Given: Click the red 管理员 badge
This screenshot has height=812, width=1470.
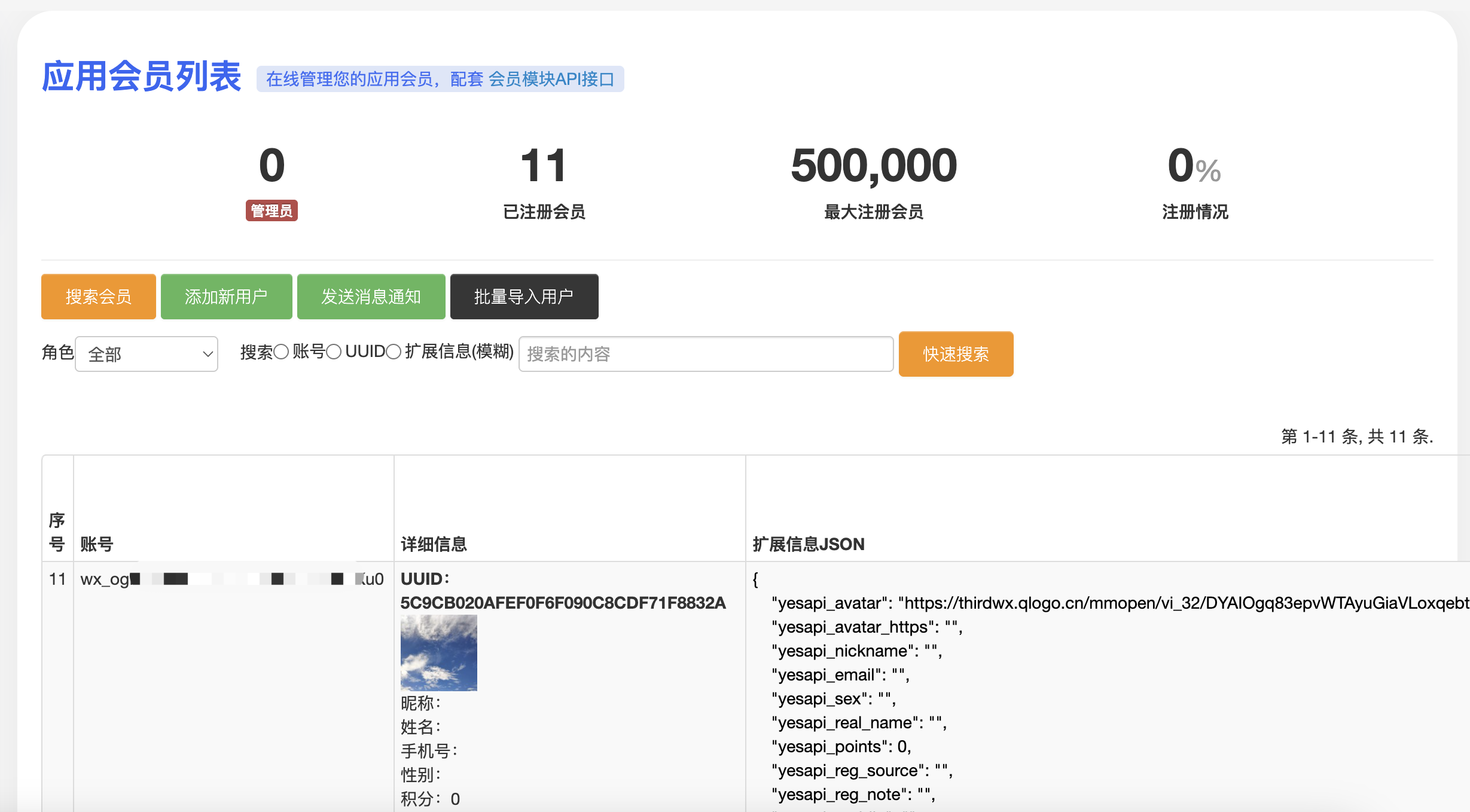Looking at the screenshot, I should coord(272,211).
